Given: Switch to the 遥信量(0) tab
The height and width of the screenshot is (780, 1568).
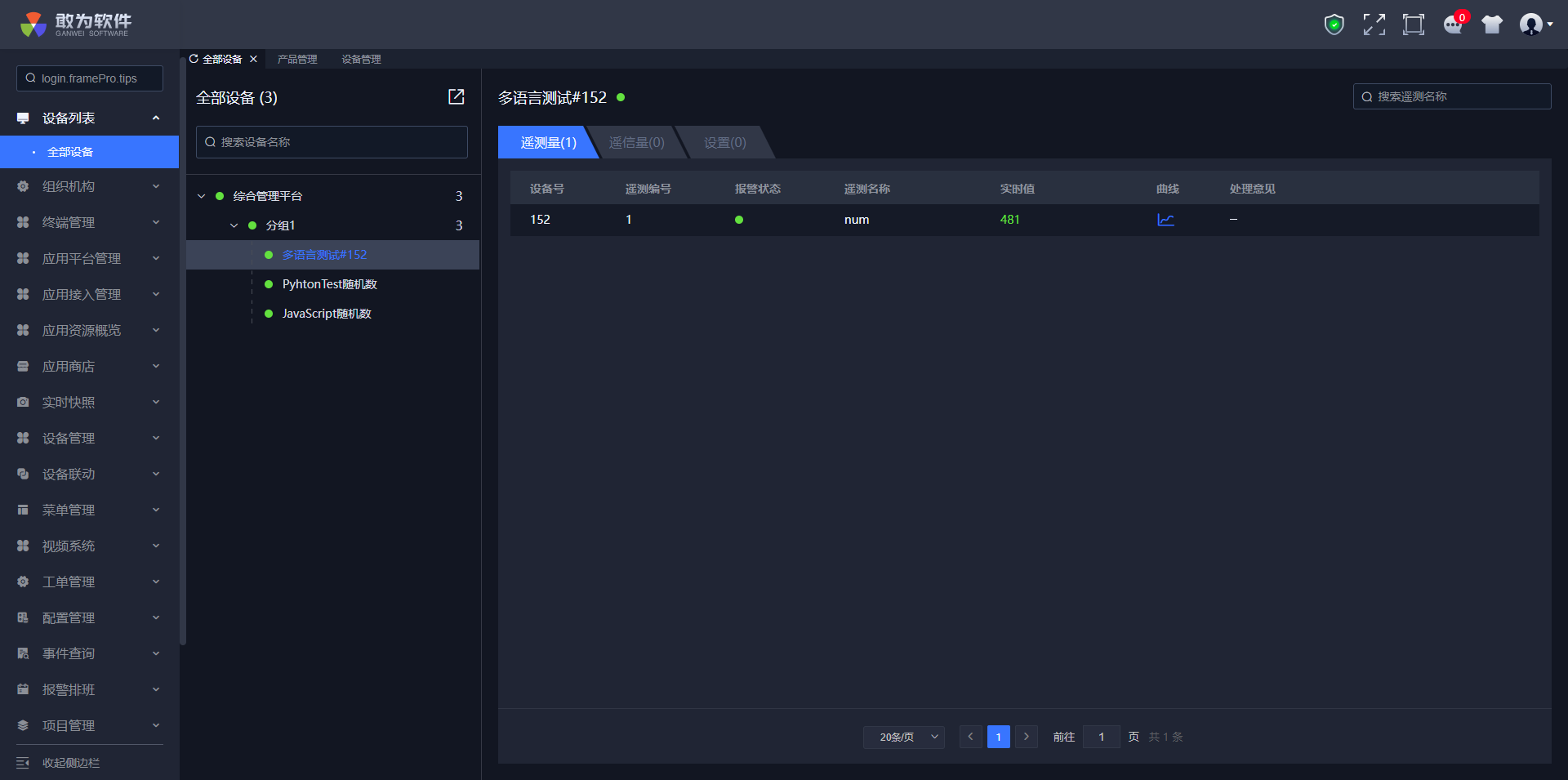Looking at the screenshot, I should pyautogui.click(x=636, y=143).
